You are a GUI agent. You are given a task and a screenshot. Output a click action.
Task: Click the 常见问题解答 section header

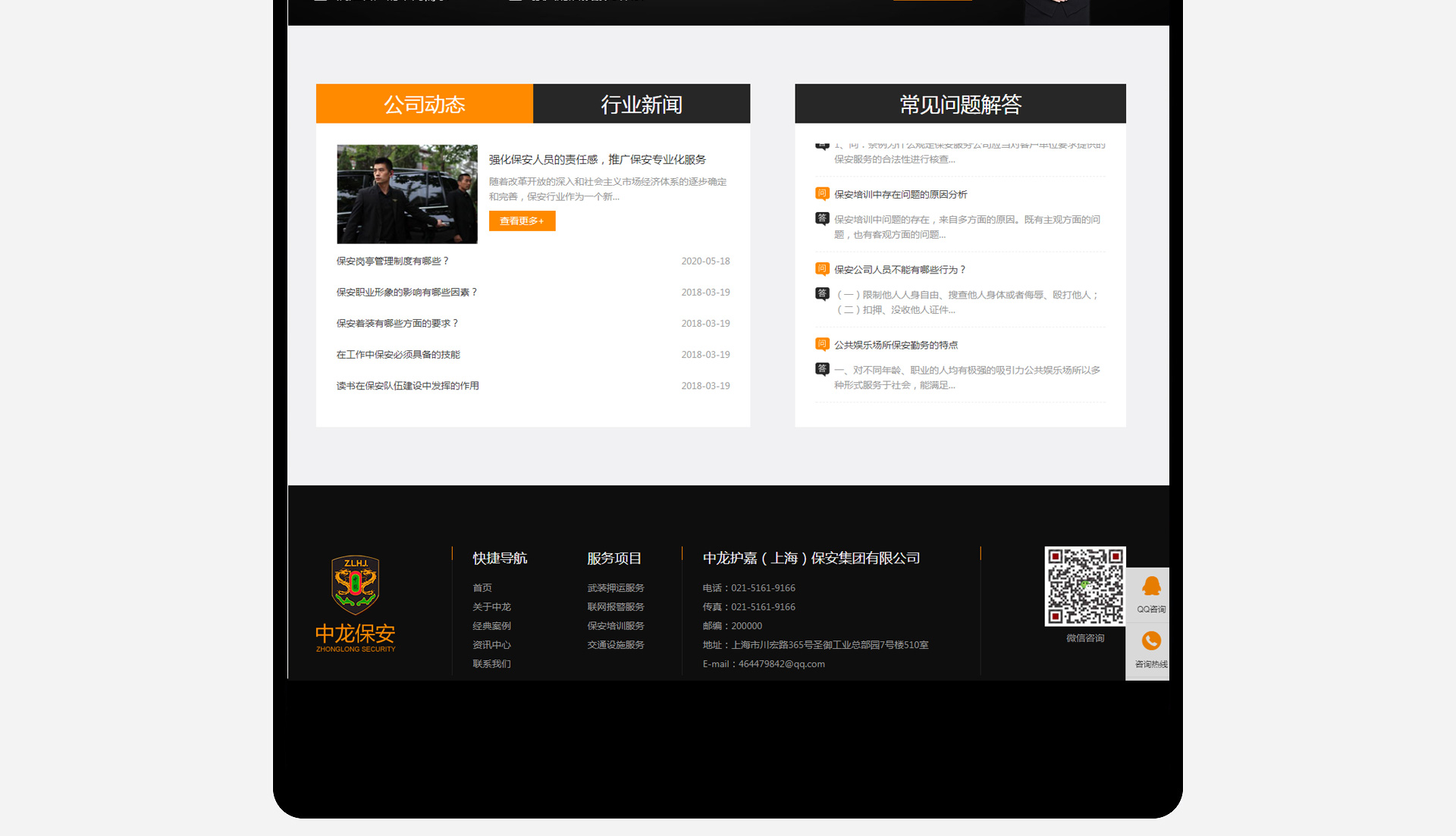pyautogui.click(x=960, y=104)
